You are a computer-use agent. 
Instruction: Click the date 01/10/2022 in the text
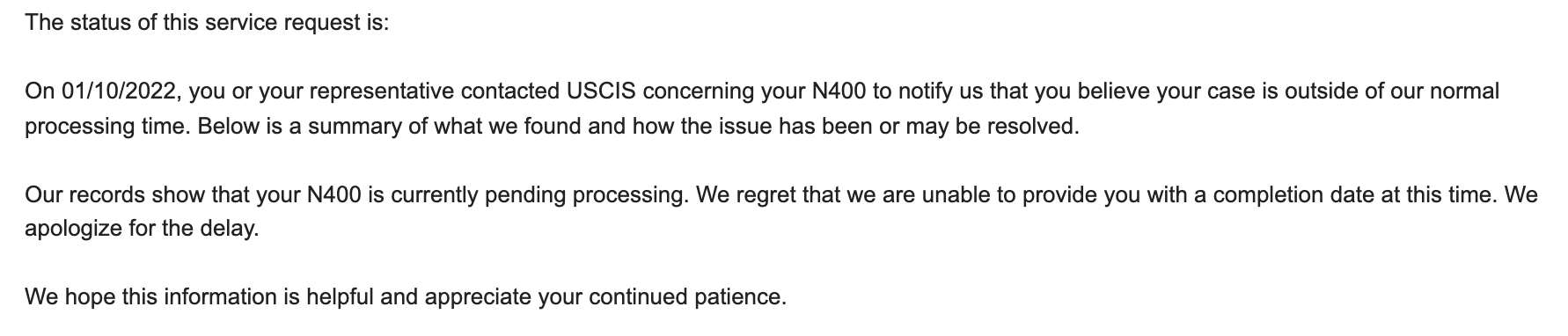tap(121, 91)
